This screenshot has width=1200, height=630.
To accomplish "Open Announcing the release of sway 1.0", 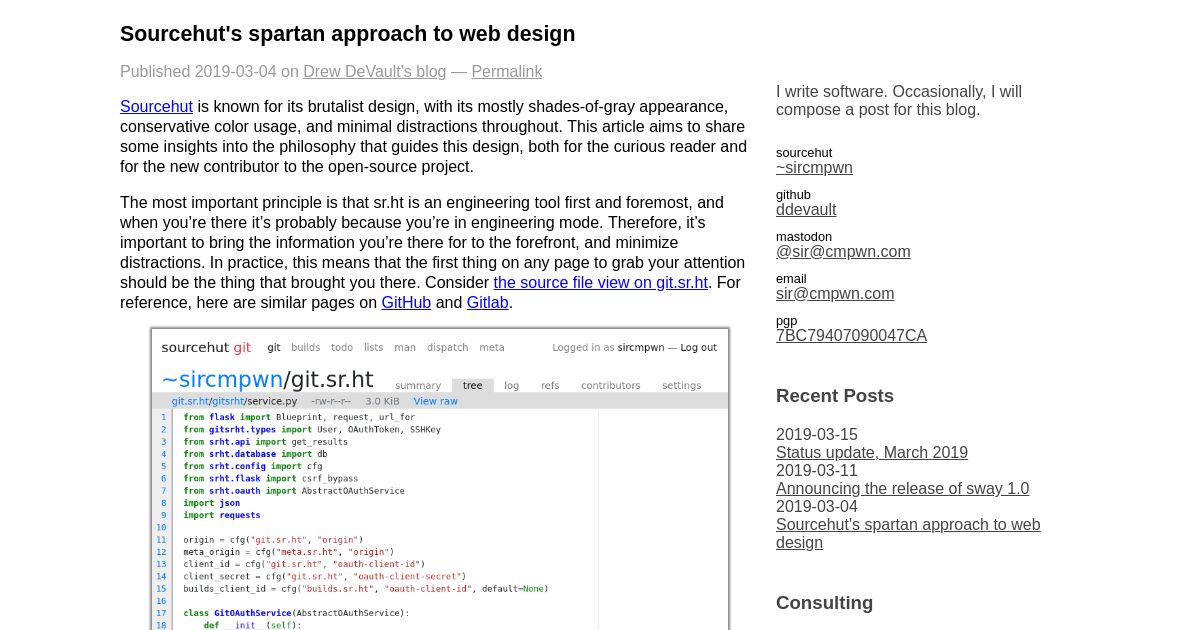I will (902, 489).
